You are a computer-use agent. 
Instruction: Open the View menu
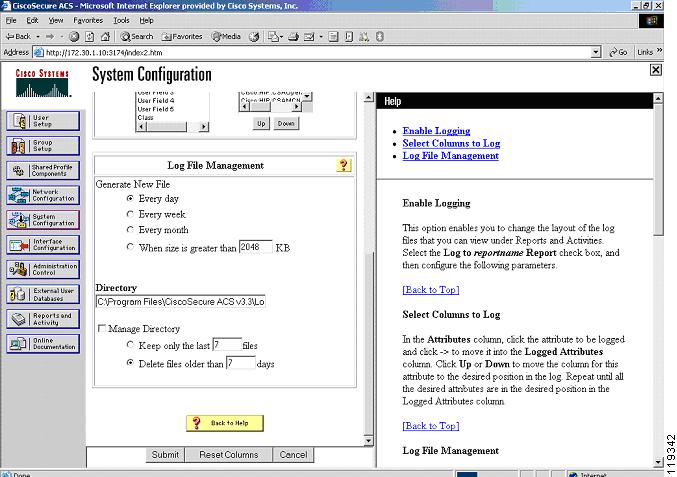pos(56,20)
